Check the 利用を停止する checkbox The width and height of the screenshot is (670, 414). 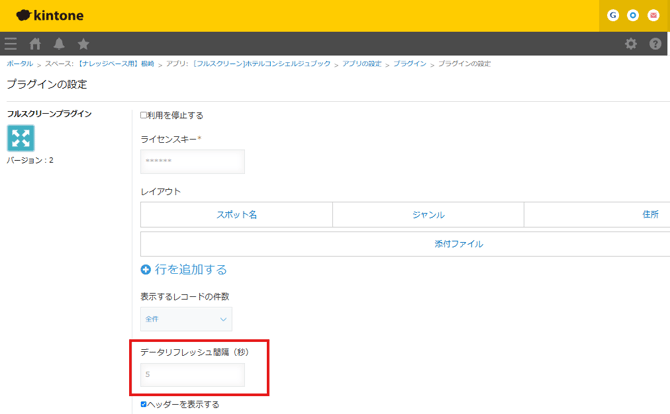point(144,115)
